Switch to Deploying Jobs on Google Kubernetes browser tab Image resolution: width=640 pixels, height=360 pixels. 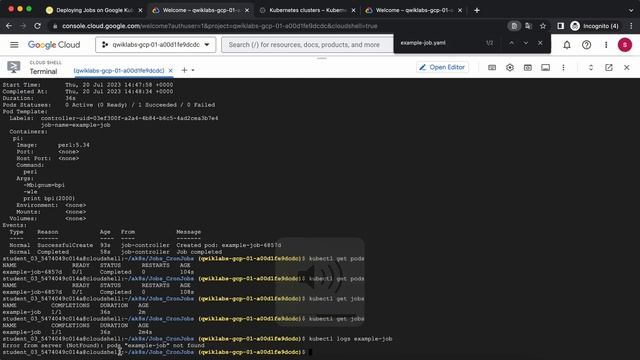pyautogui.click(x=95, y=10)
